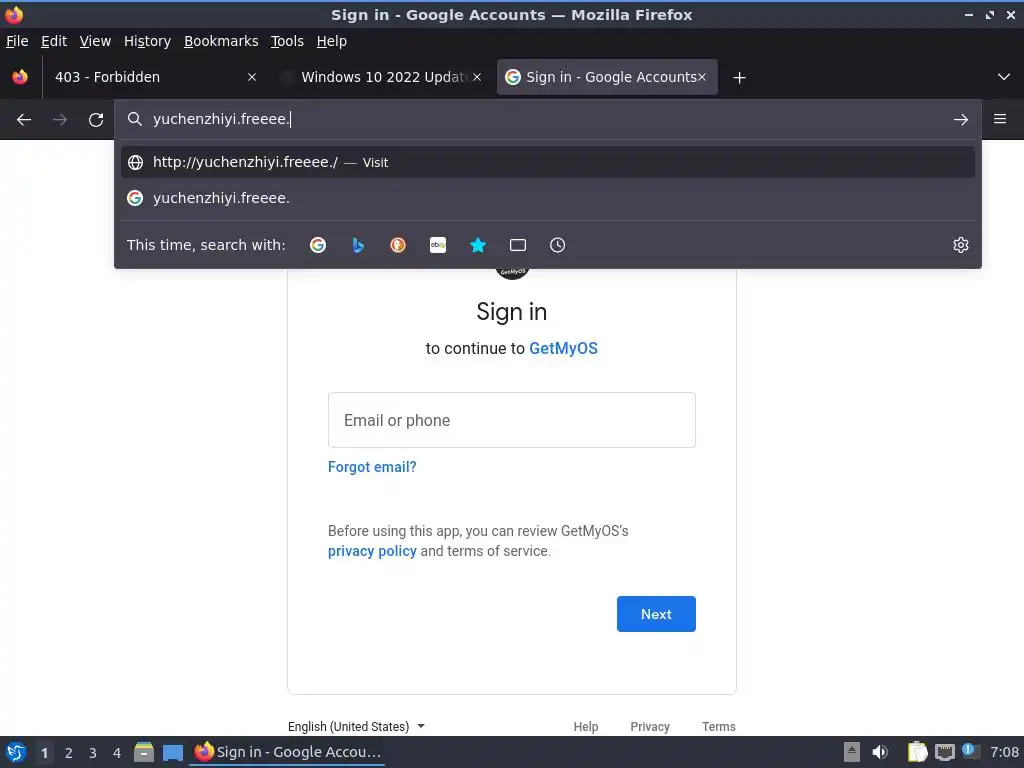Viewport: 1024px width, 768px height.
Task: Switch to workspace 2 in taskbar
Action: 69,753
